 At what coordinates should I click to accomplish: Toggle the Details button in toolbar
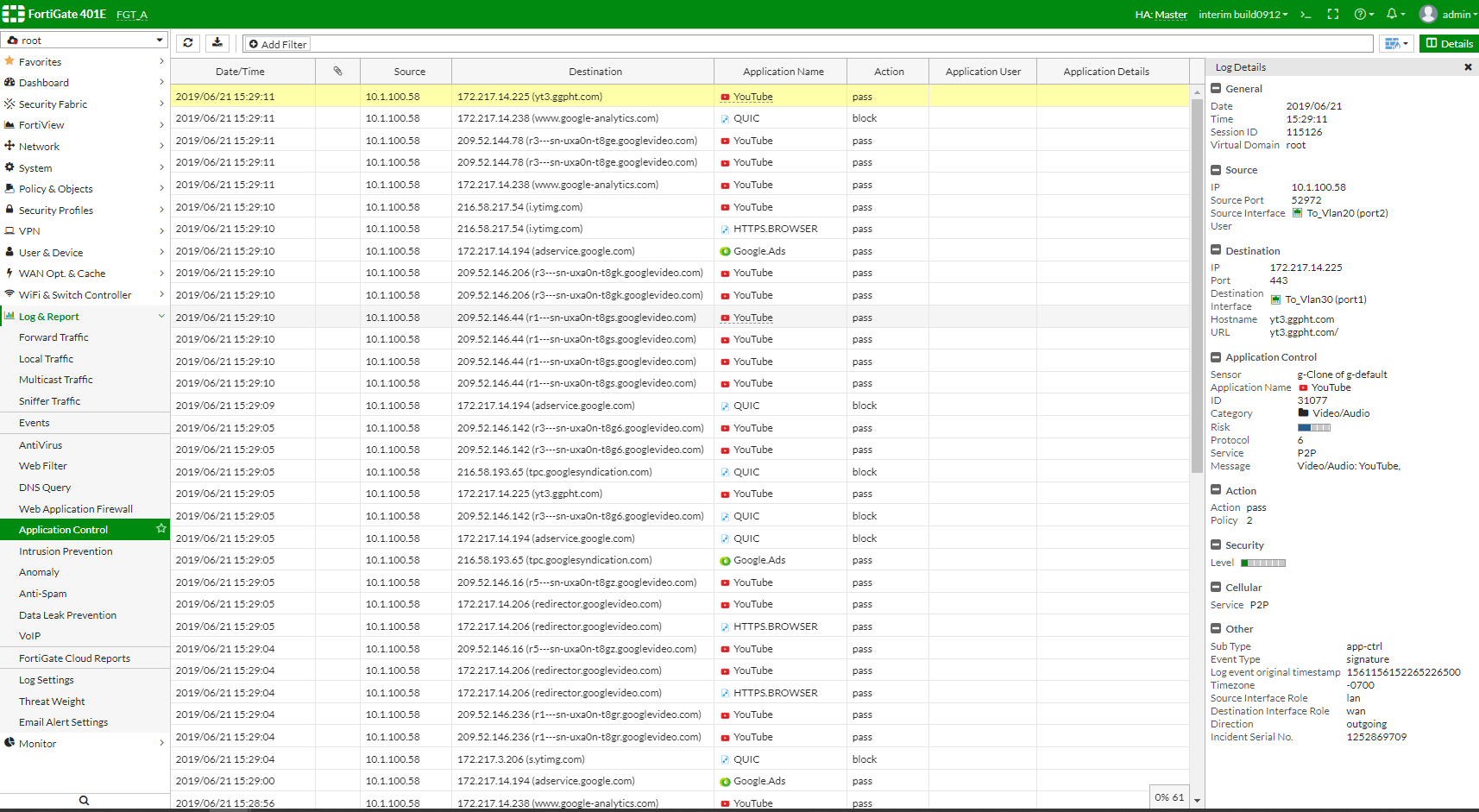click(1449, 44)
